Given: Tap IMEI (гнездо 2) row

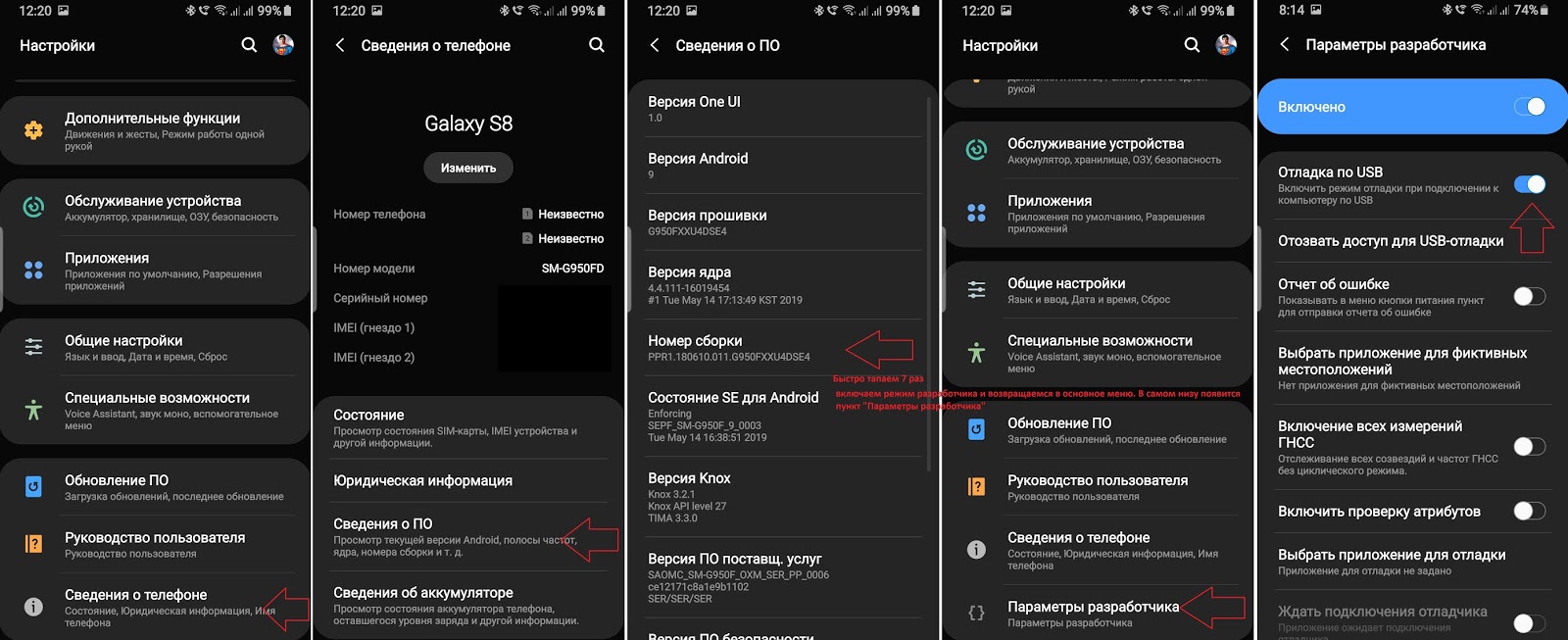Looking at the screenshot, I should click(x=468, y=357).
